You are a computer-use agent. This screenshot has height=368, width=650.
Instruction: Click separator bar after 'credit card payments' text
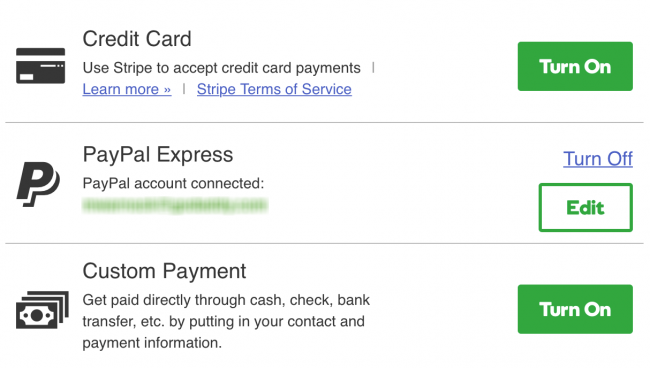[373, 67]
